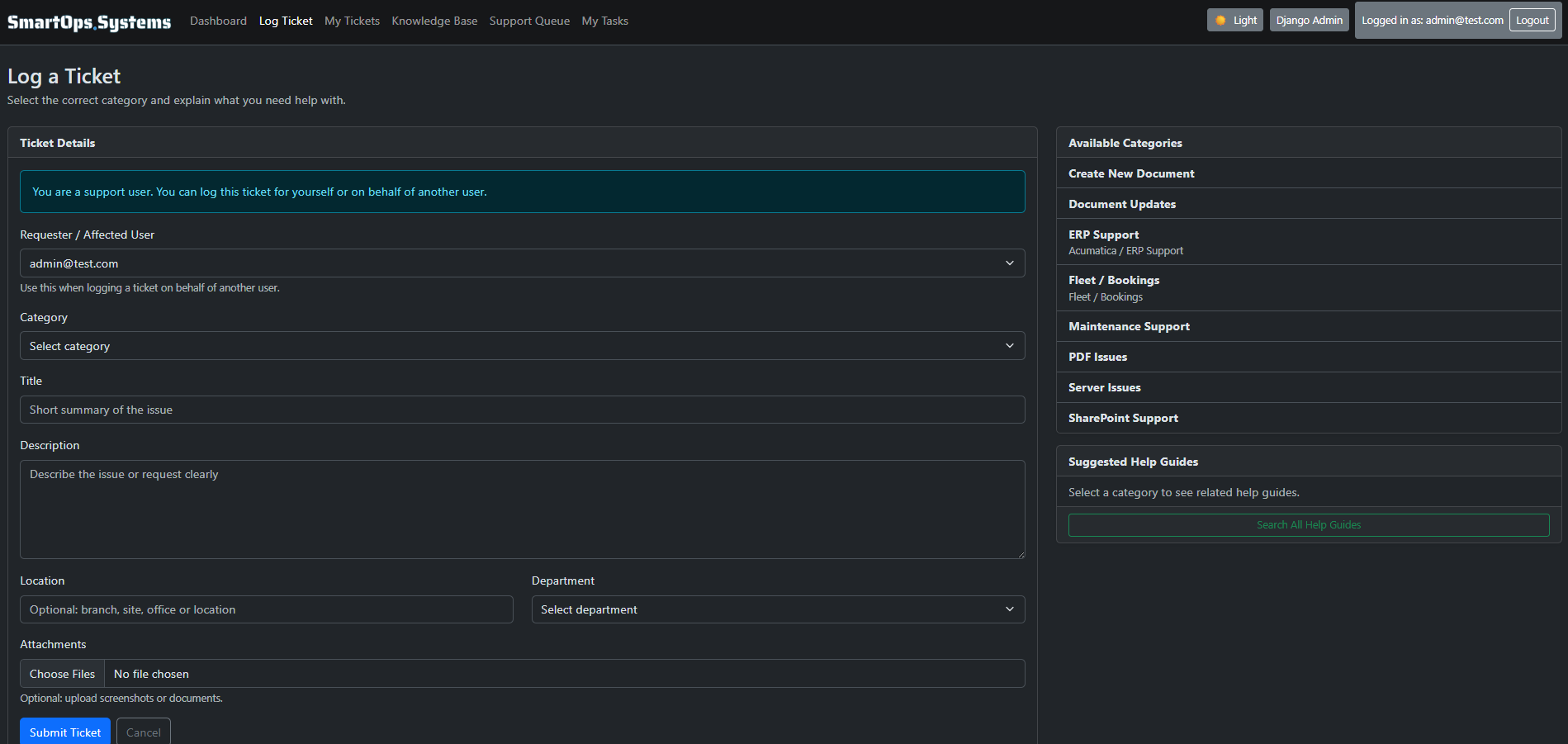1568x744 pixels.
Task: Open the Dashboard nav item
Action: [218, 21]
